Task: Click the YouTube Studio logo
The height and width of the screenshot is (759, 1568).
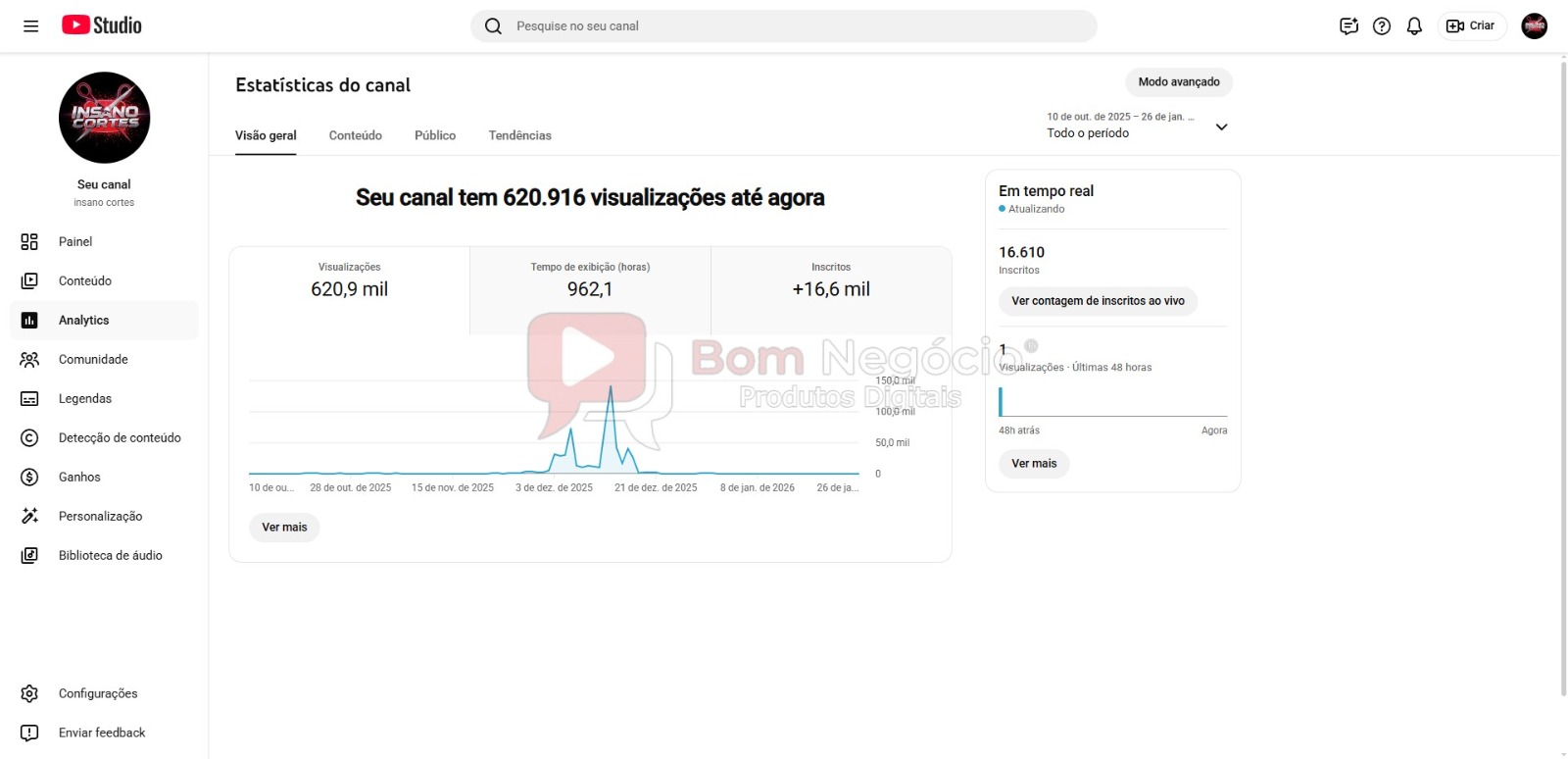Action: point(102,25)
